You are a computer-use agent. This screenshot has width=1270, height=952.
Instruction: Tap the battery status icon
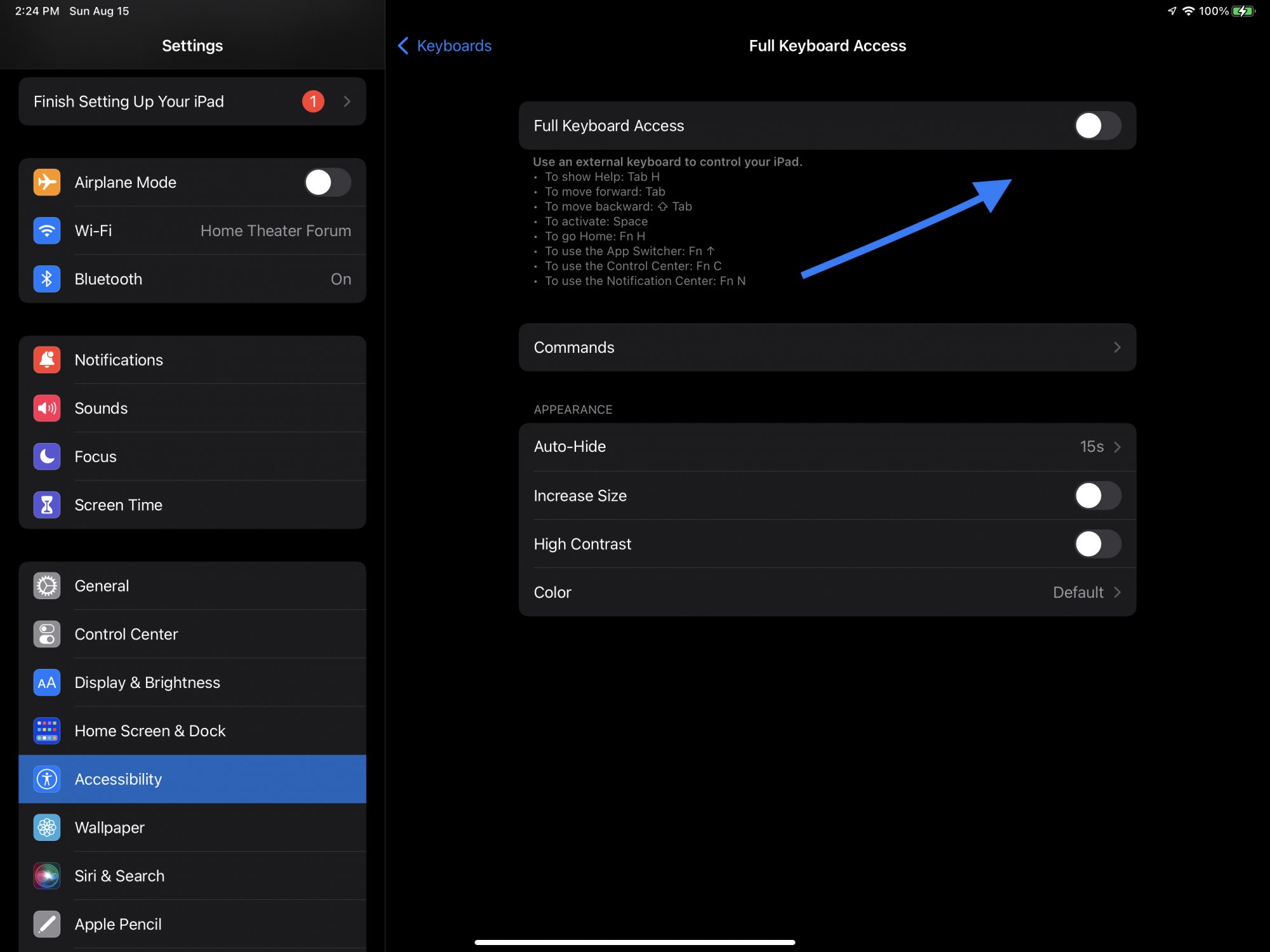[1244, 11]
